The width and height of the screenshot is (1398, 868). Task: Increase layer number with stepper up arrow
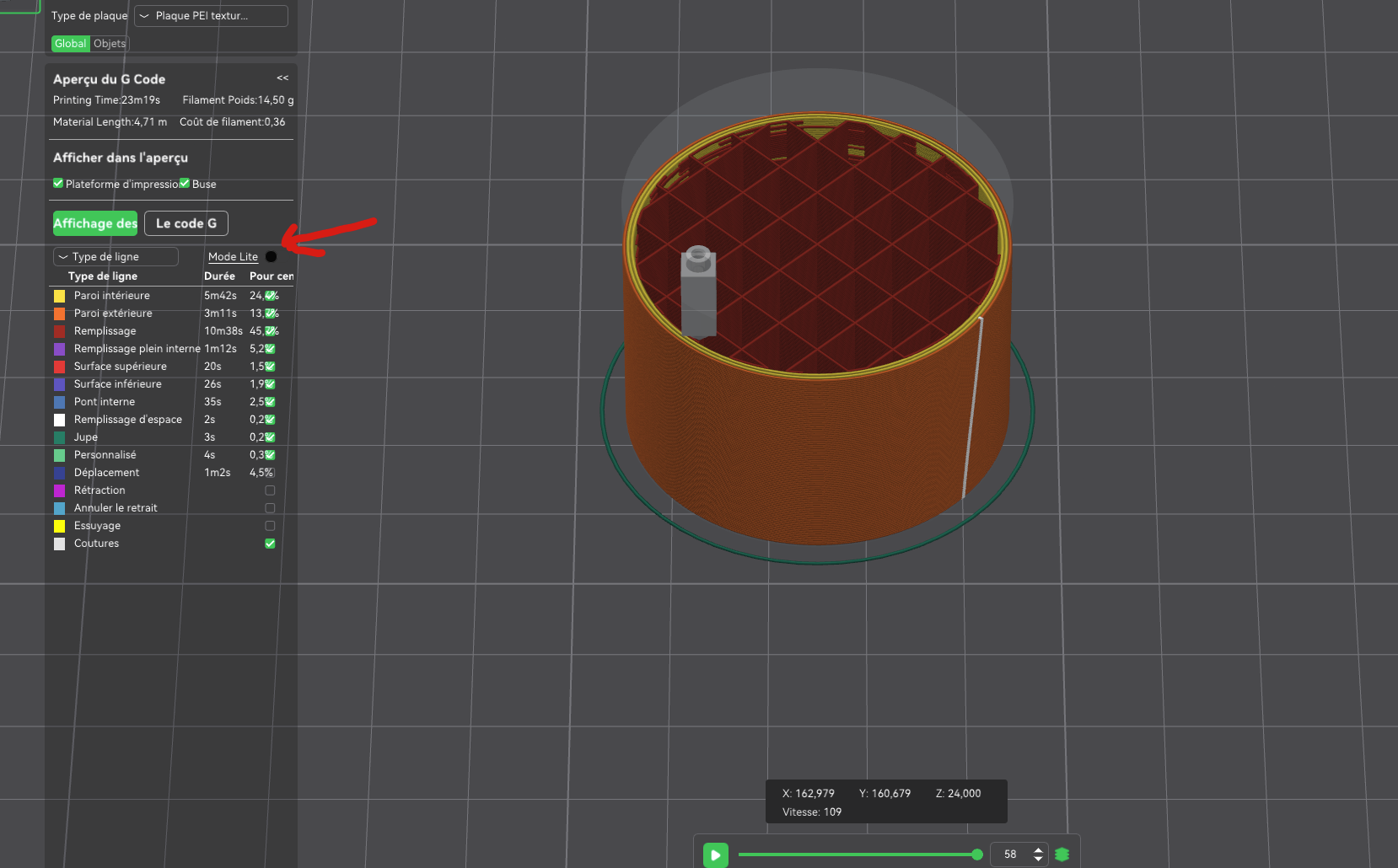pos(1038,849)
